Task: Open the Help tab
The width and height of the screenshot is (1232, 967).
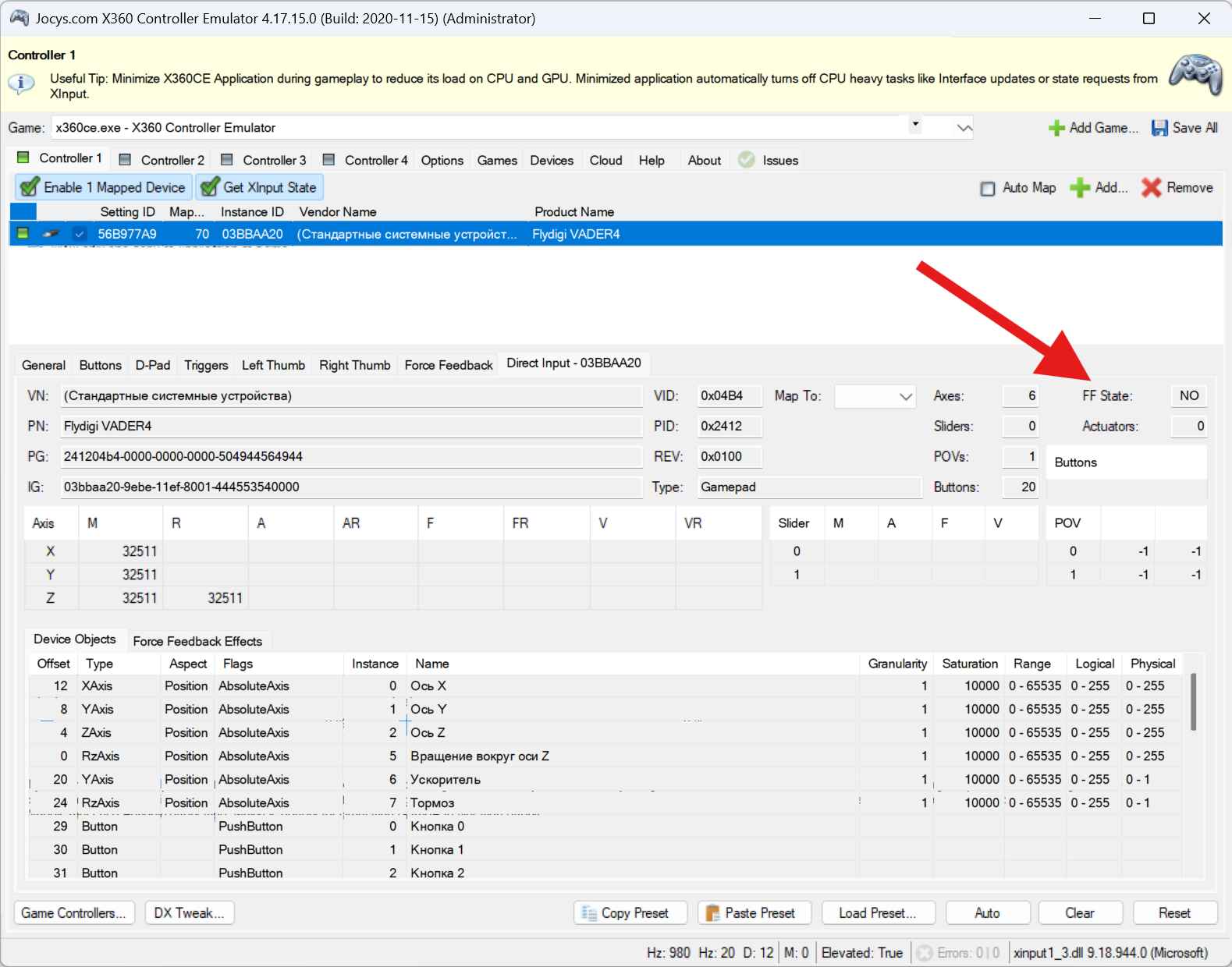Action: pyautogui.click(x=652, y=160)
